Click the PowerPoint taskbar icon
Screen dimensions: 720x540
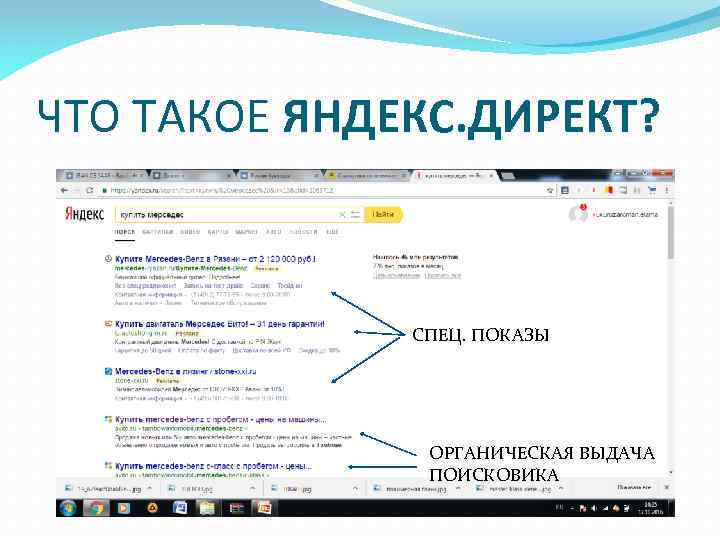[x=264, y=508]
